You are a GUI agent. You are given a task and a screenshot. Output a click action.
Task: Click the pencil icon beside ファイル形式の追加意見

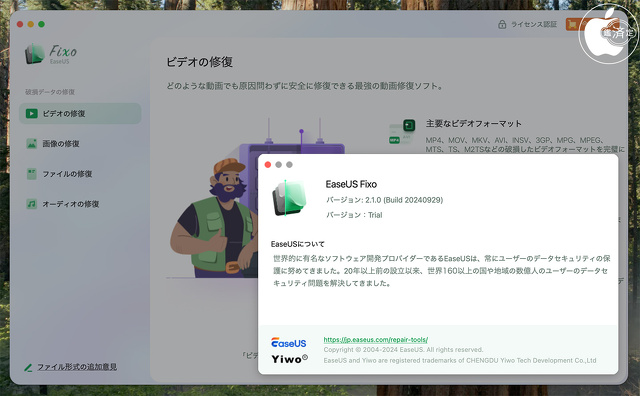pos(28,368)
